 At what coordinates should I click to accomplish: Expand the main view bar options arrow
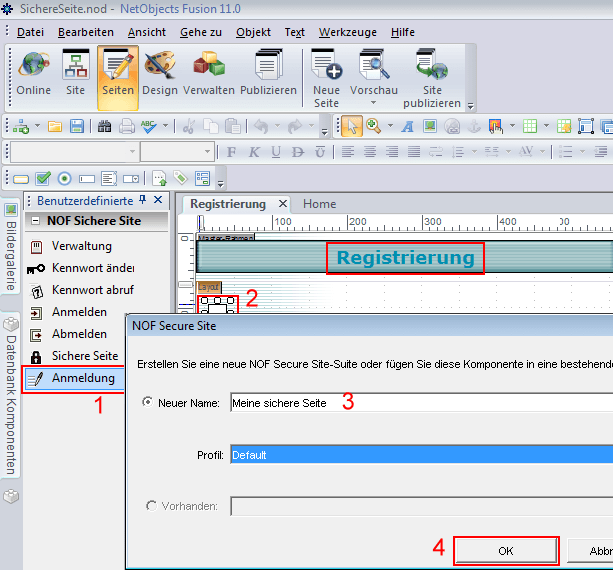point(471,106)
